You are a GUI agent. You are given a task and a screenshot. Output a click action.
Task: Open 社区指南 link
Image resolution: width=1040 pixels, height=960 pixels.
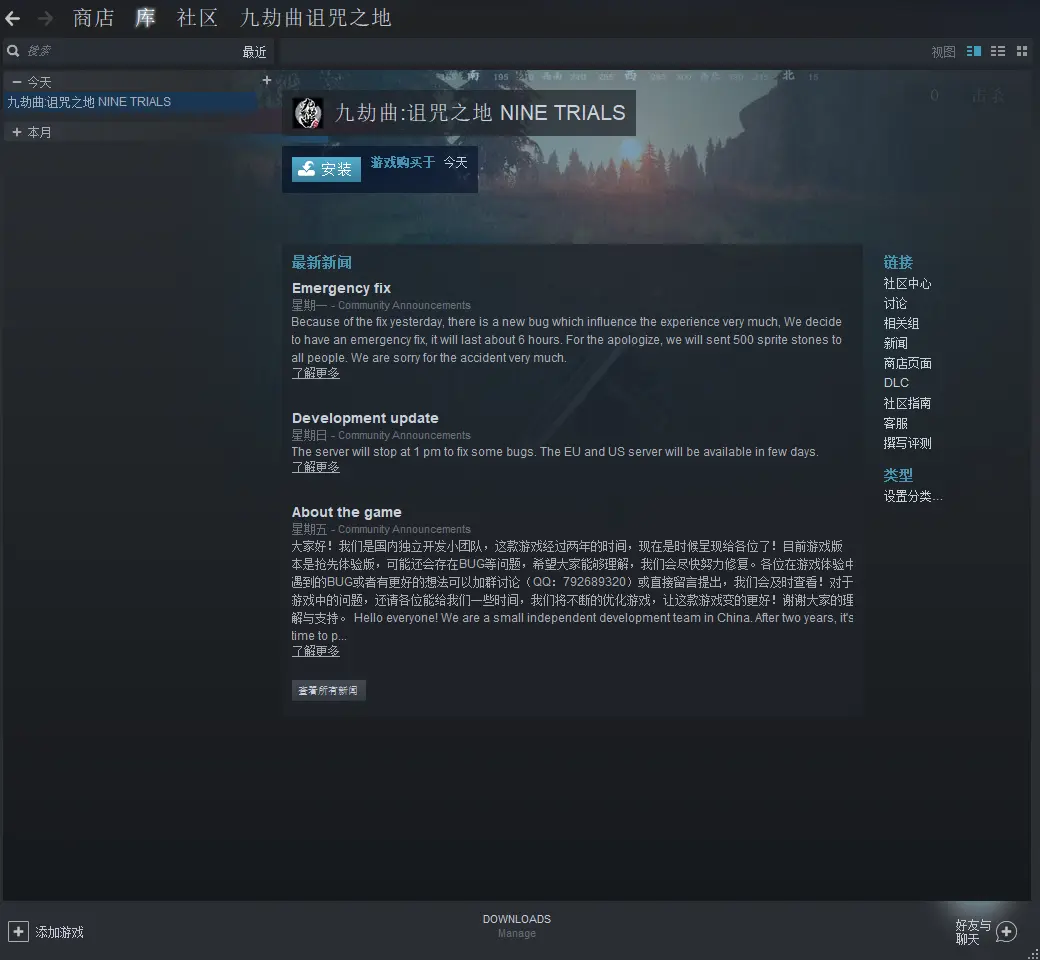907,403
